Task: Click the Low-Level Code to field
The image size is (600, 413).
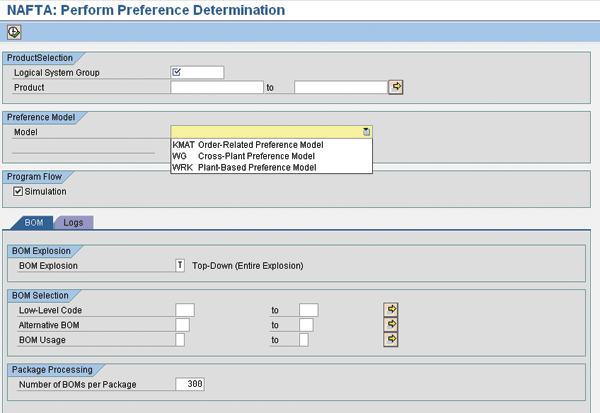Action: tap(308, 310)
